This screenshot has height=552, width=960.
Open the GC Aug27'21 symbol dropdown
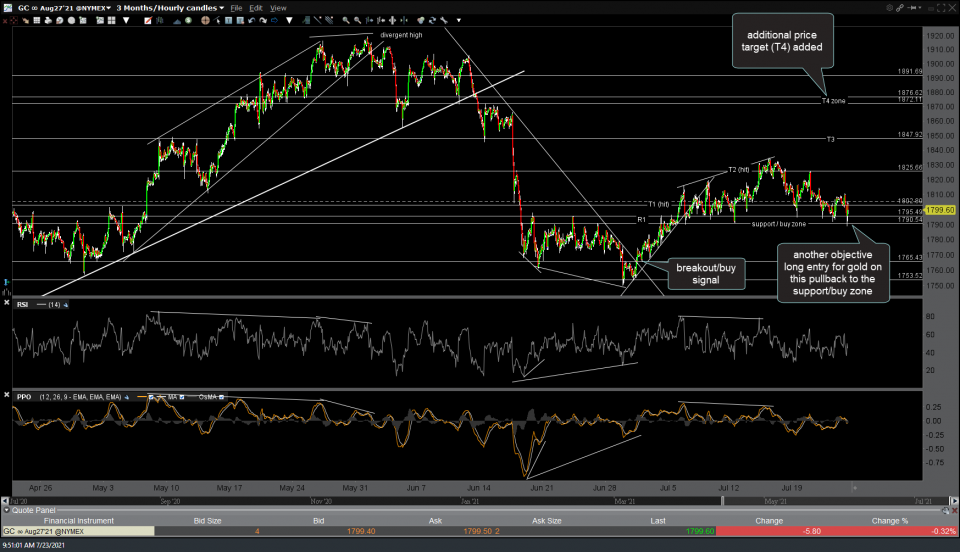pyautogui.click(x=56, y=7)
